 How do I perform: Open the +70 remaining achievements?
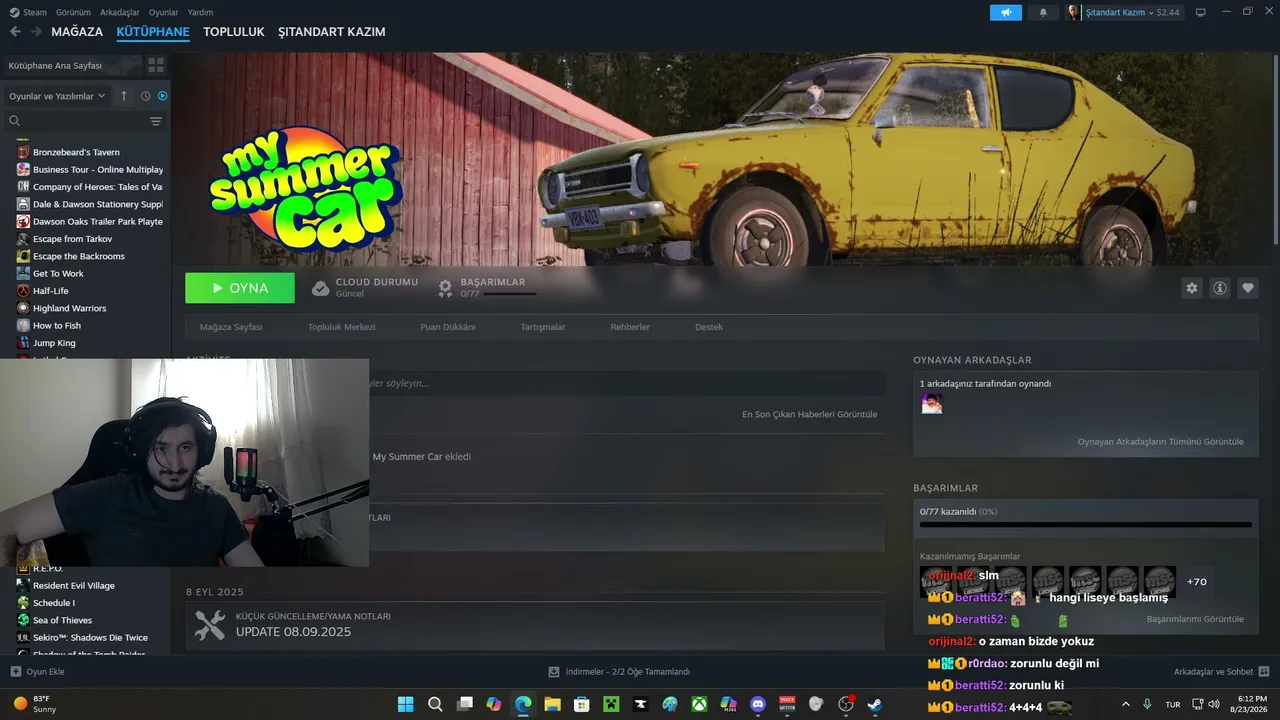pyautogui.click(x=1196, y=582)
